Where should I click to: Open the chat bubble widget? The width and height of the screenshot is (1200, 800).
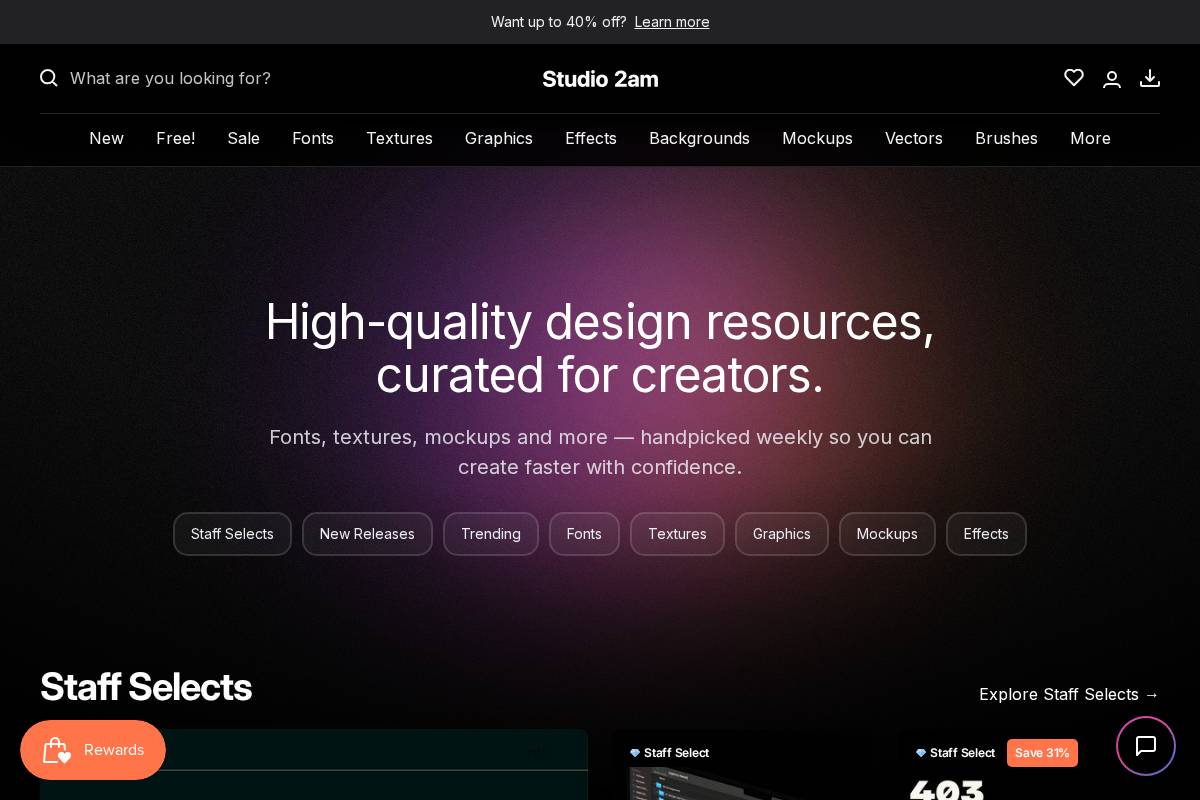coord(1146,746)
